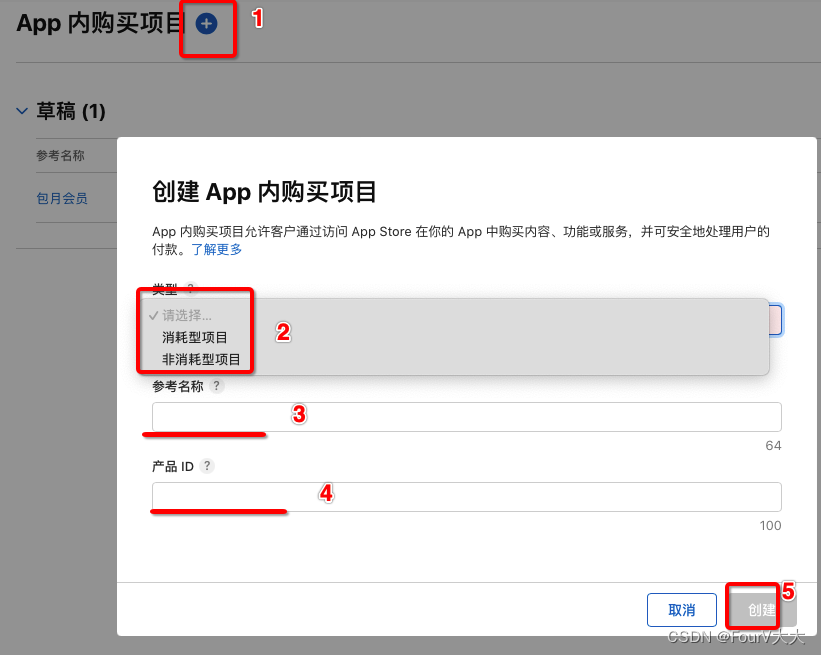Open the 包月会员 draft item
The height and width of the screenshot is (655, 821).
(62, 198)
